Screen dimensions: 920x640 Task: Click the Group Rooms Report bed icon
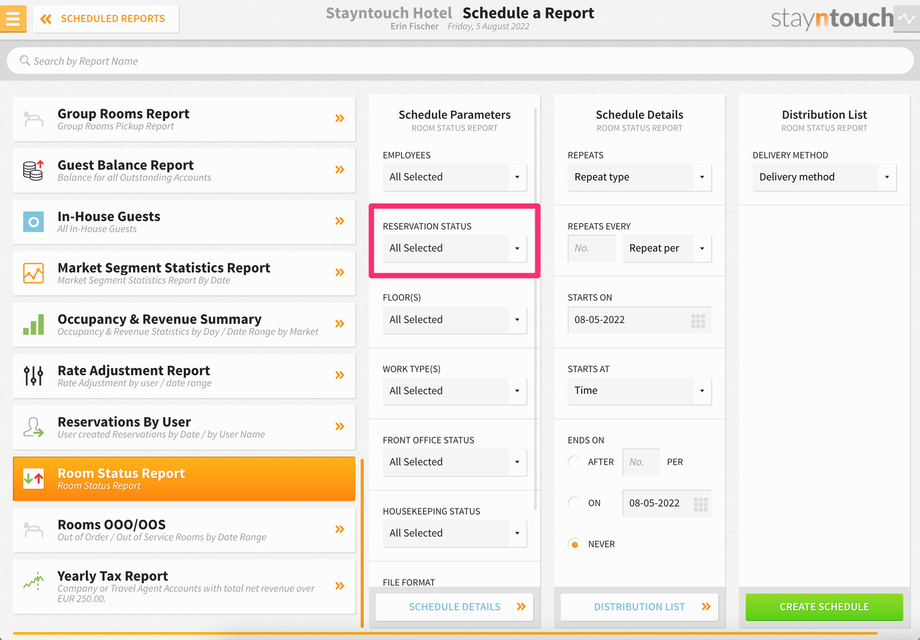tap(33, 119)
